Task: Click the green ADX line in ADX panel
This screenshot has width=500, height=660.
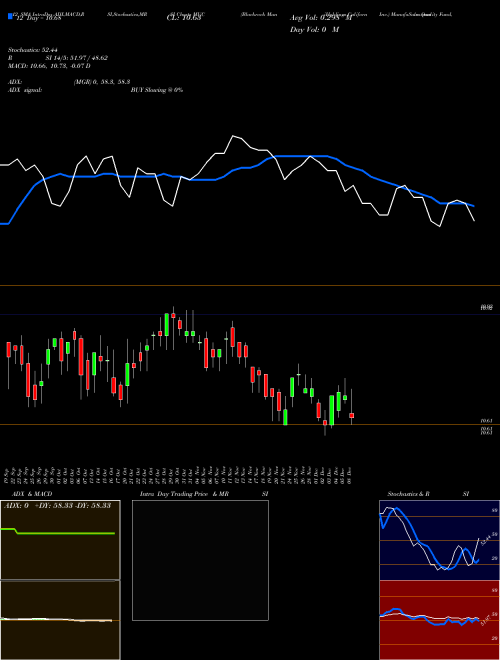Action: click(x=63, y=533)
